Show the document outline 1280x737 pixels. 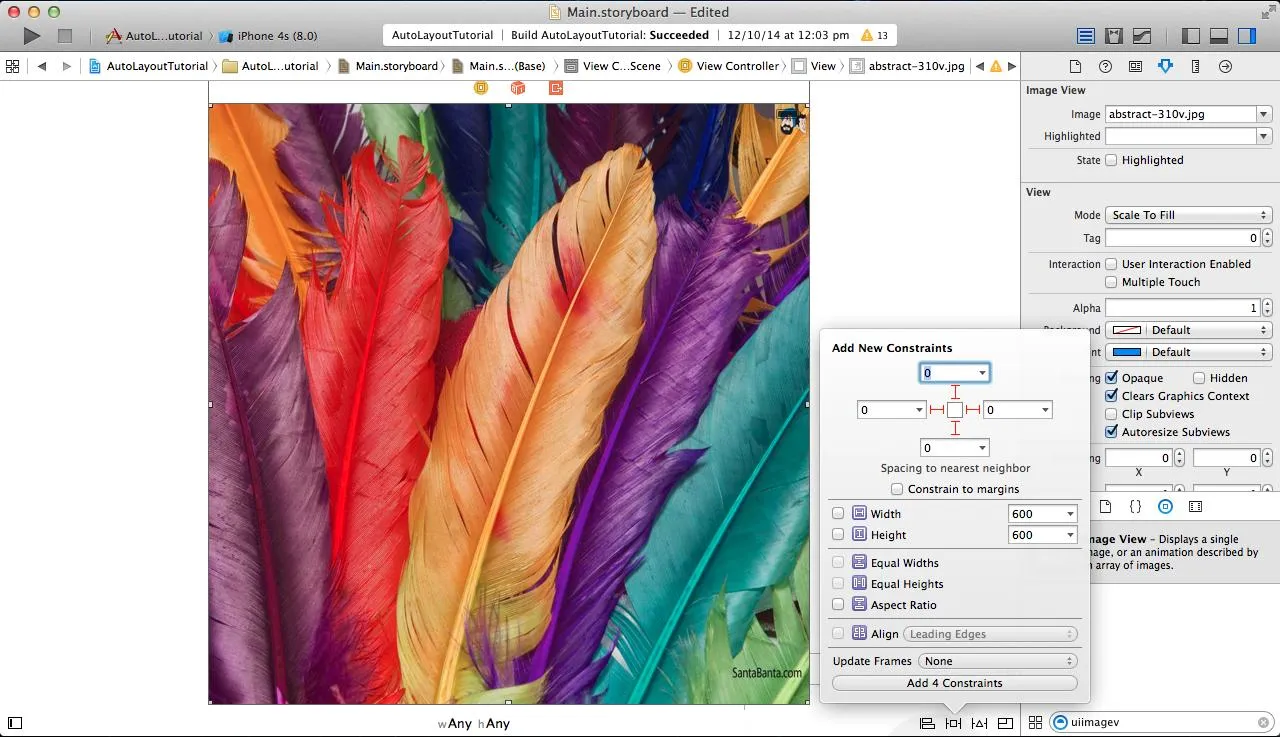coord(15,723)
